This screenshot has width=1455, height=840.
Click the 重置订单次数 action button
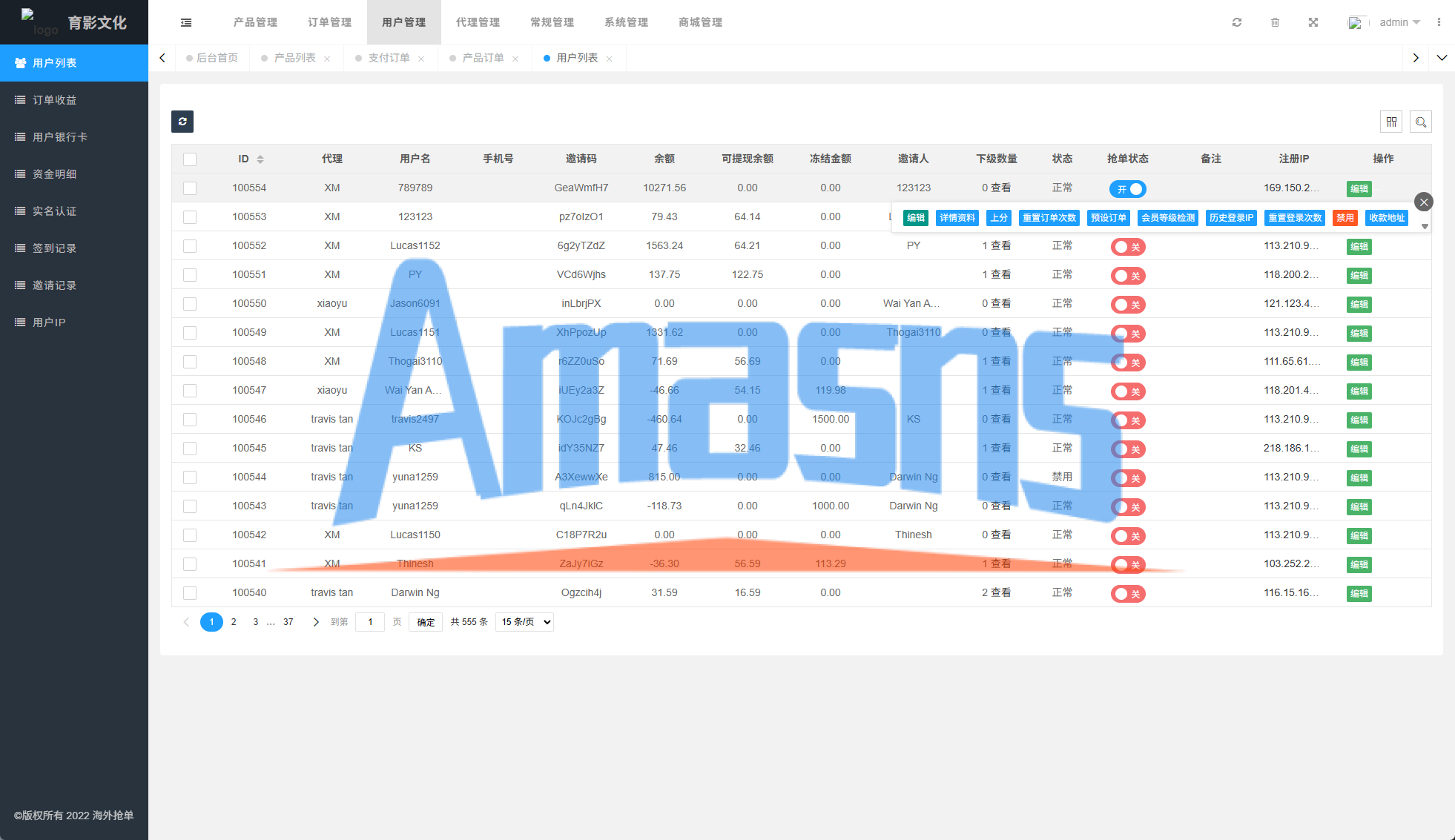[1049, 218]
